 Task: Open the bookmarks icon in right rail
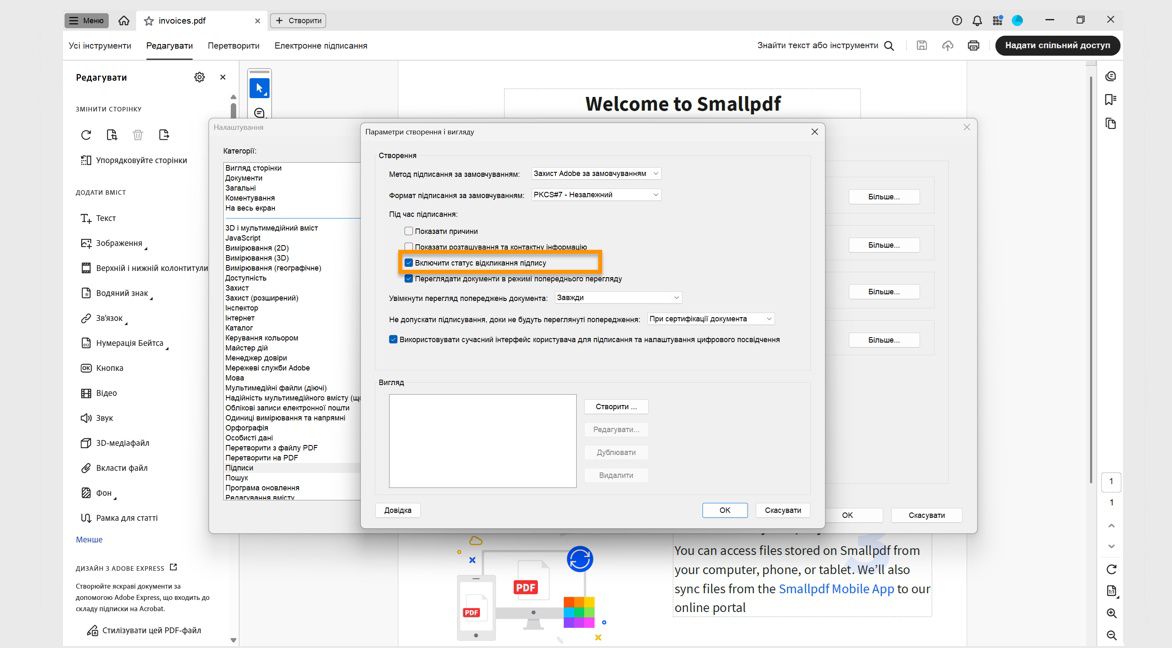tap(1111, 99)
